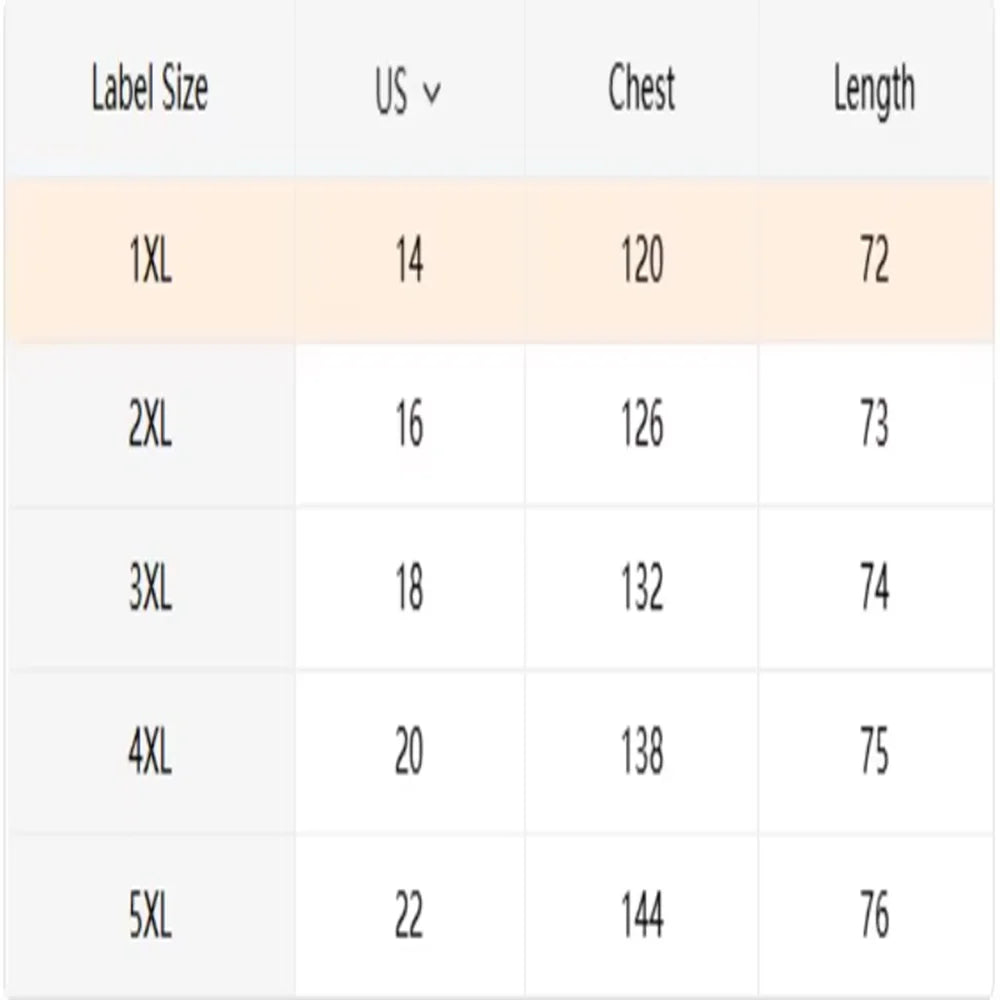Open the US size unit dropdown
This screenshot has width=1000, height=1000.
point(407,92)
